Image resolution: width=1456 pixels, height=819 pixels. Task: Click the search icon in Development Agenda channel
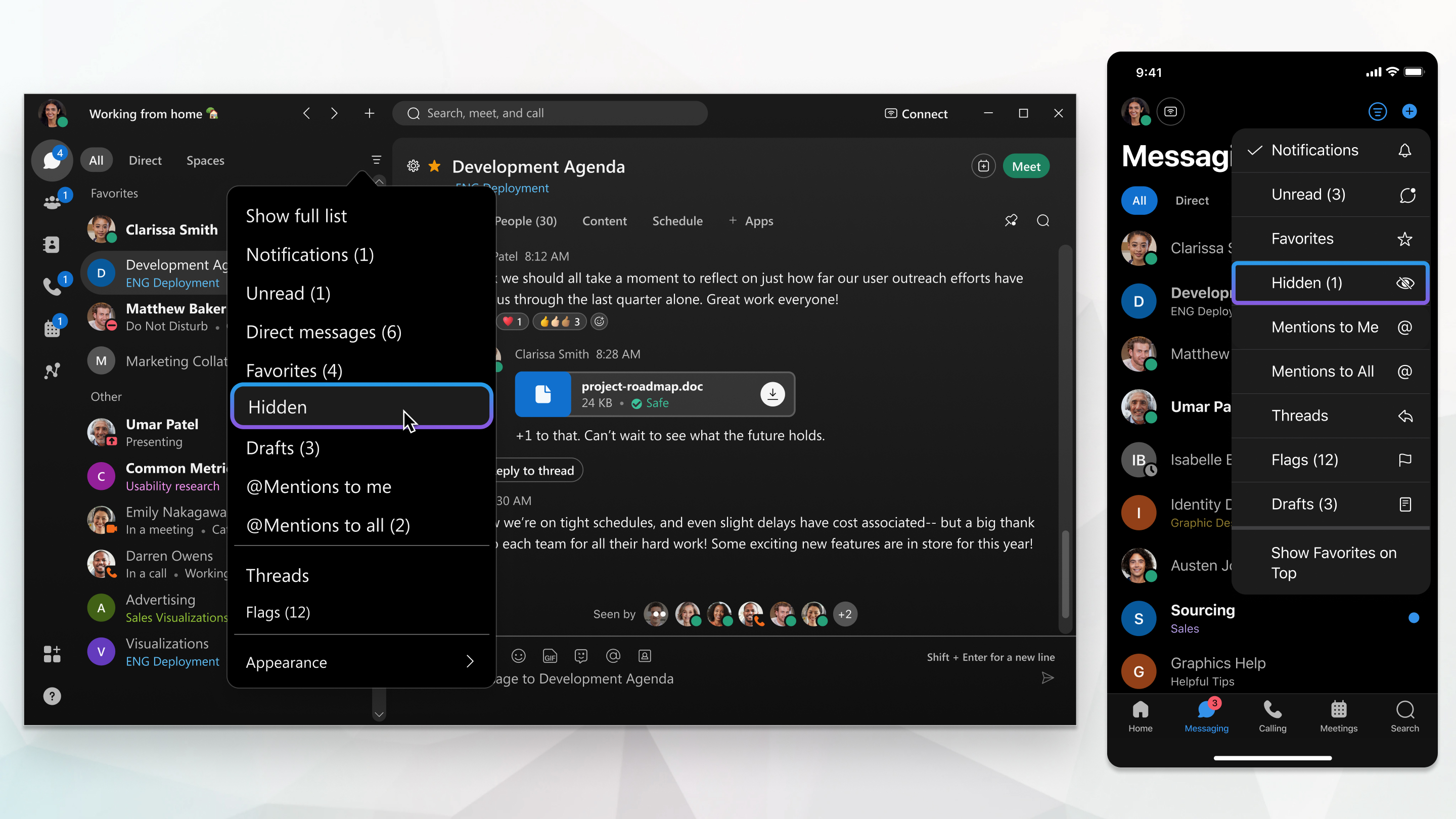coord(1044,221)
